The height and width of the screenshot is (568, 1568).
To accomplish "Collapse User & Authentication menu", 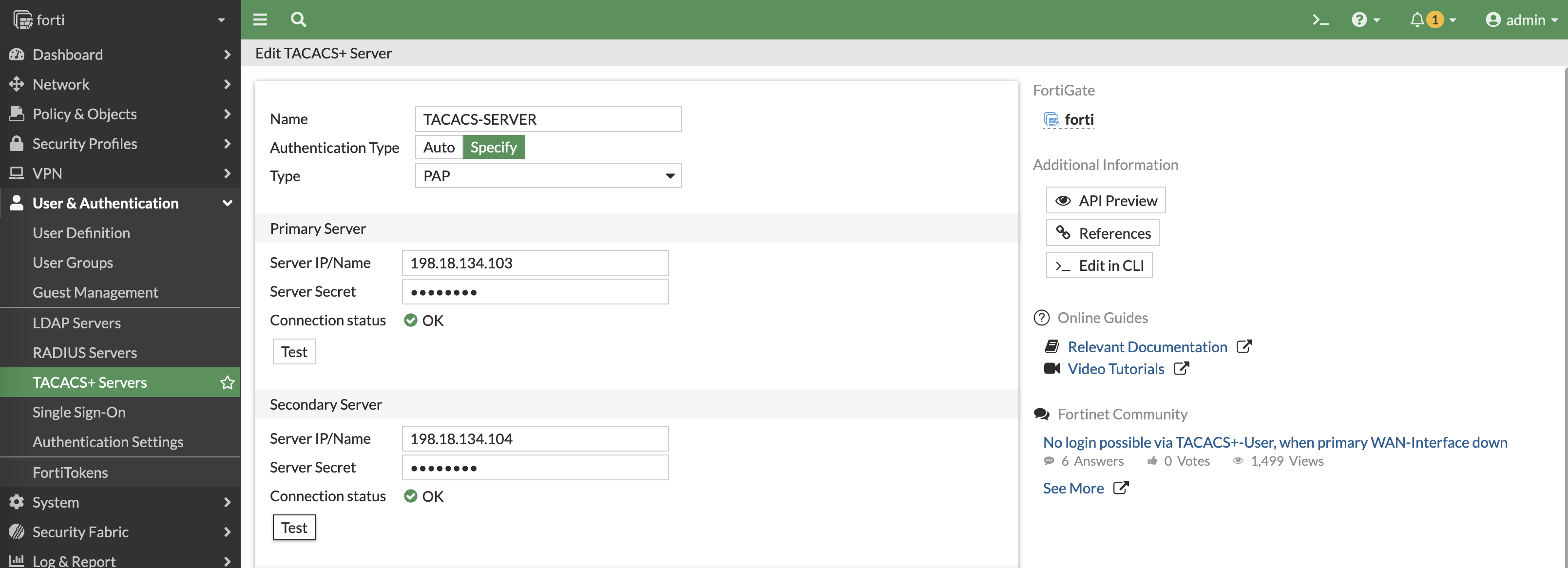I will click(x=227, y=203).
